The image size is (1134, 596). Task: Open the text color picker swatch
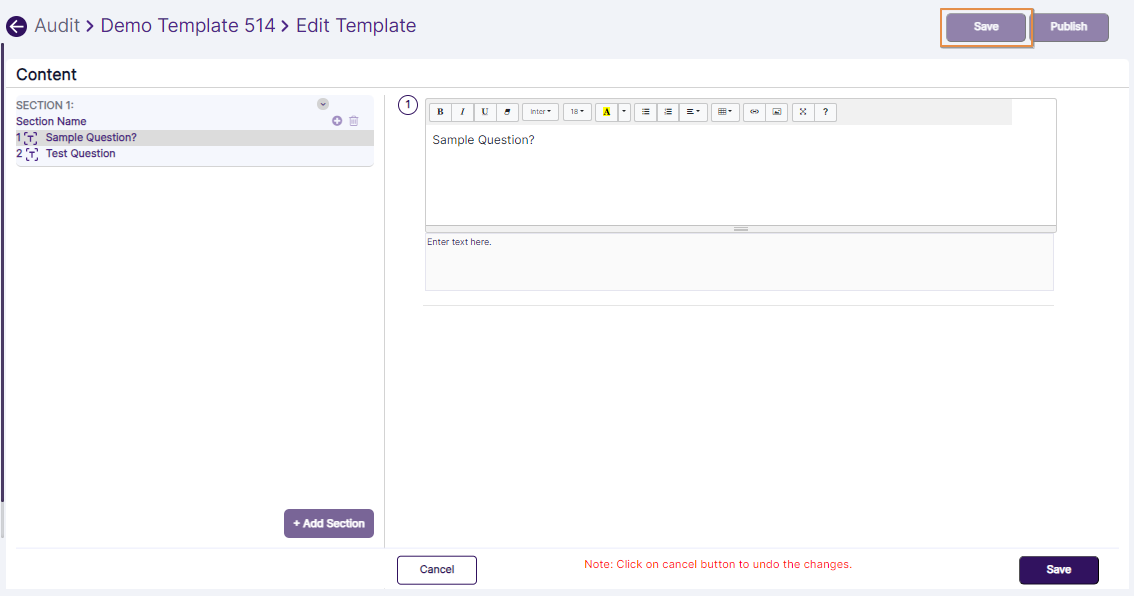pos(608,111)
